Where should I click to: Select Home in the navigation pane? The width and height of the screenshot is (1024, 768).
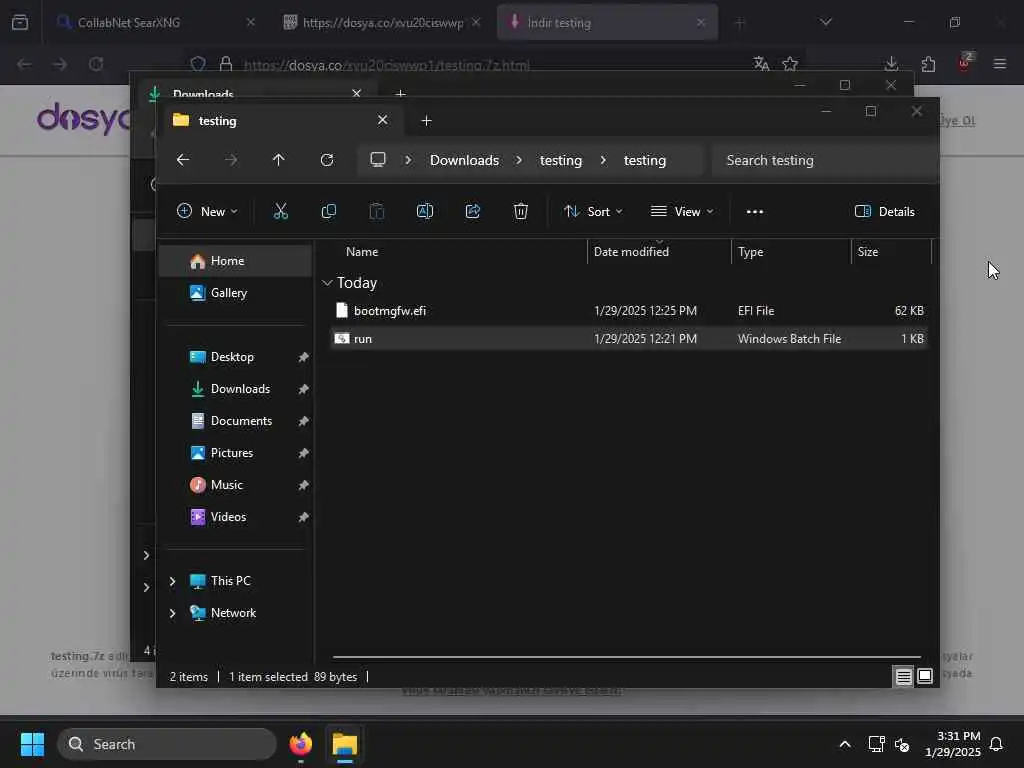(235, 261)
